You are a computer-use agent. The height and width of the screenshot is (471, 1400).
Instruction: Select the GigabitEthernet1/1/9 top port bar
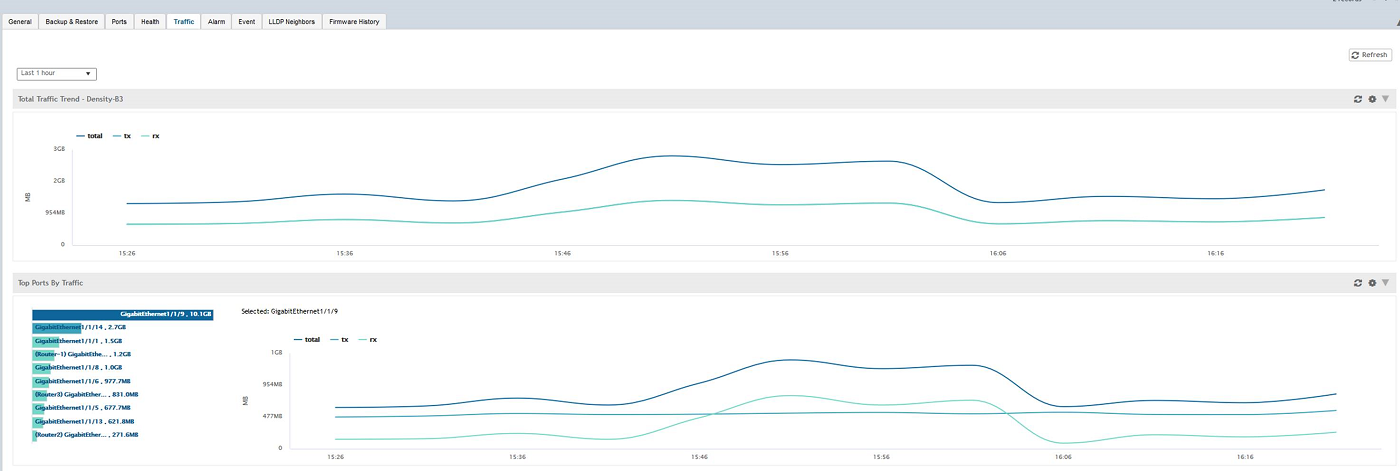(x=123, y=314)
